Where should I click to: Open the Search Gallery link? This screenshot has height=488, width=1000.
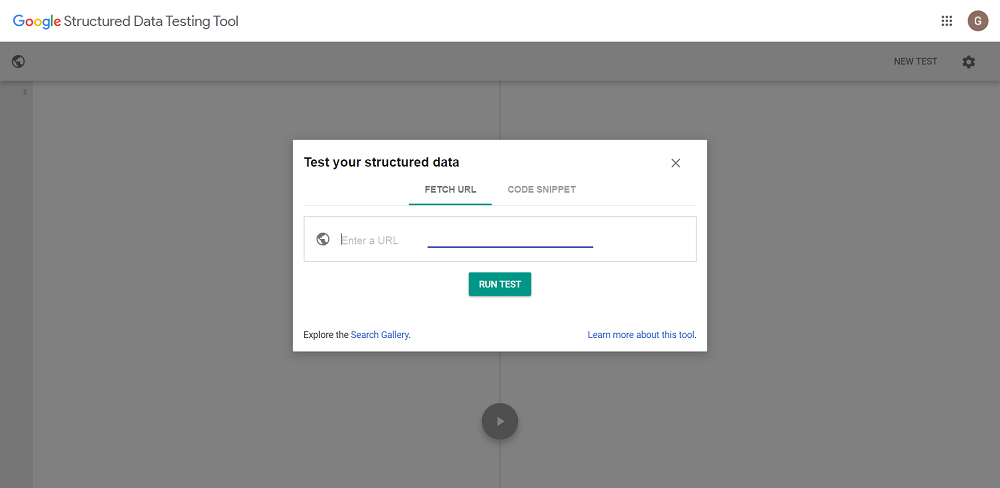[379, 334]
